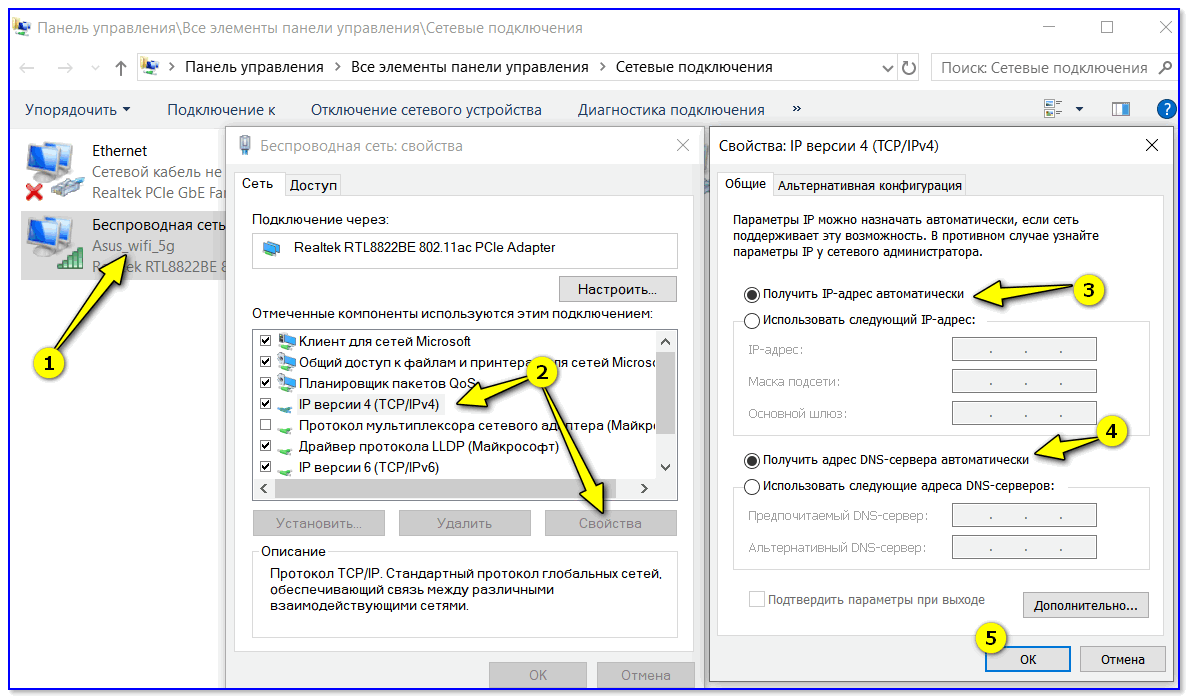Viewport: 1188px width, 698px height.
Task: Switch to the 'Общие' tab
Action: point(746,184)
